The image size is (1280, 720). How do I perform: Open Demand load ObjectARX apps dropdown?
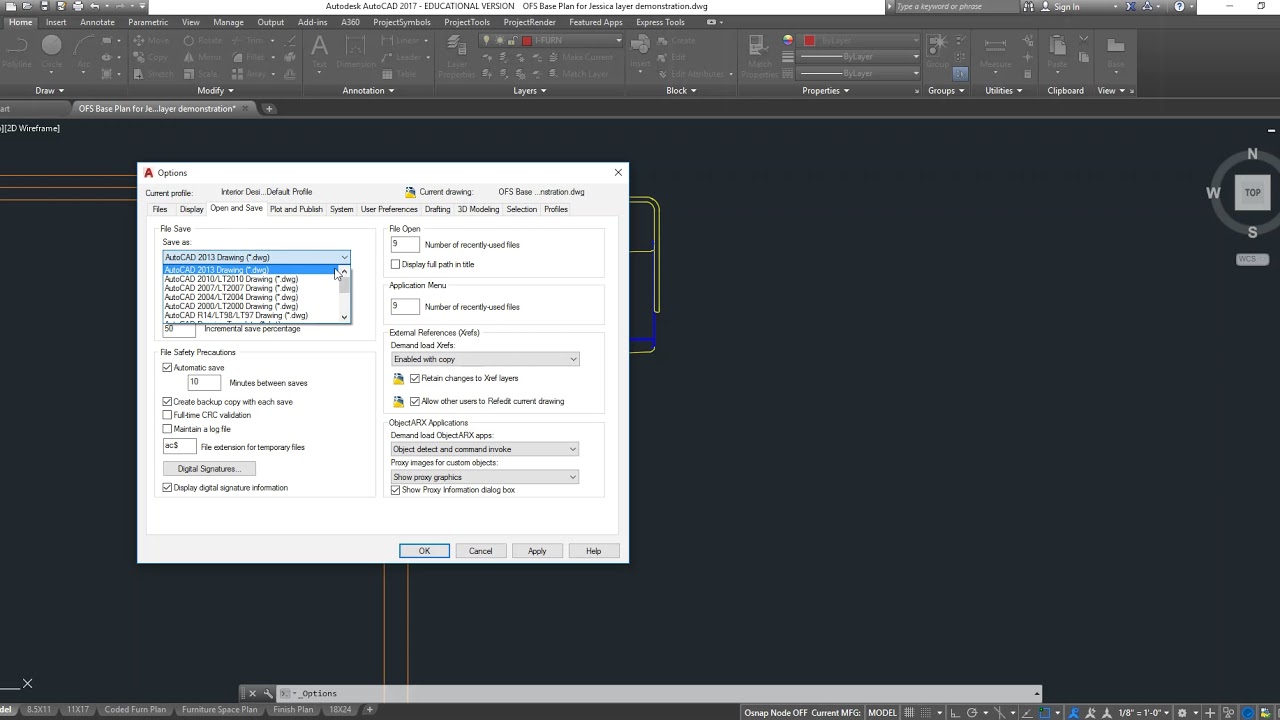(x=485, y=449)
